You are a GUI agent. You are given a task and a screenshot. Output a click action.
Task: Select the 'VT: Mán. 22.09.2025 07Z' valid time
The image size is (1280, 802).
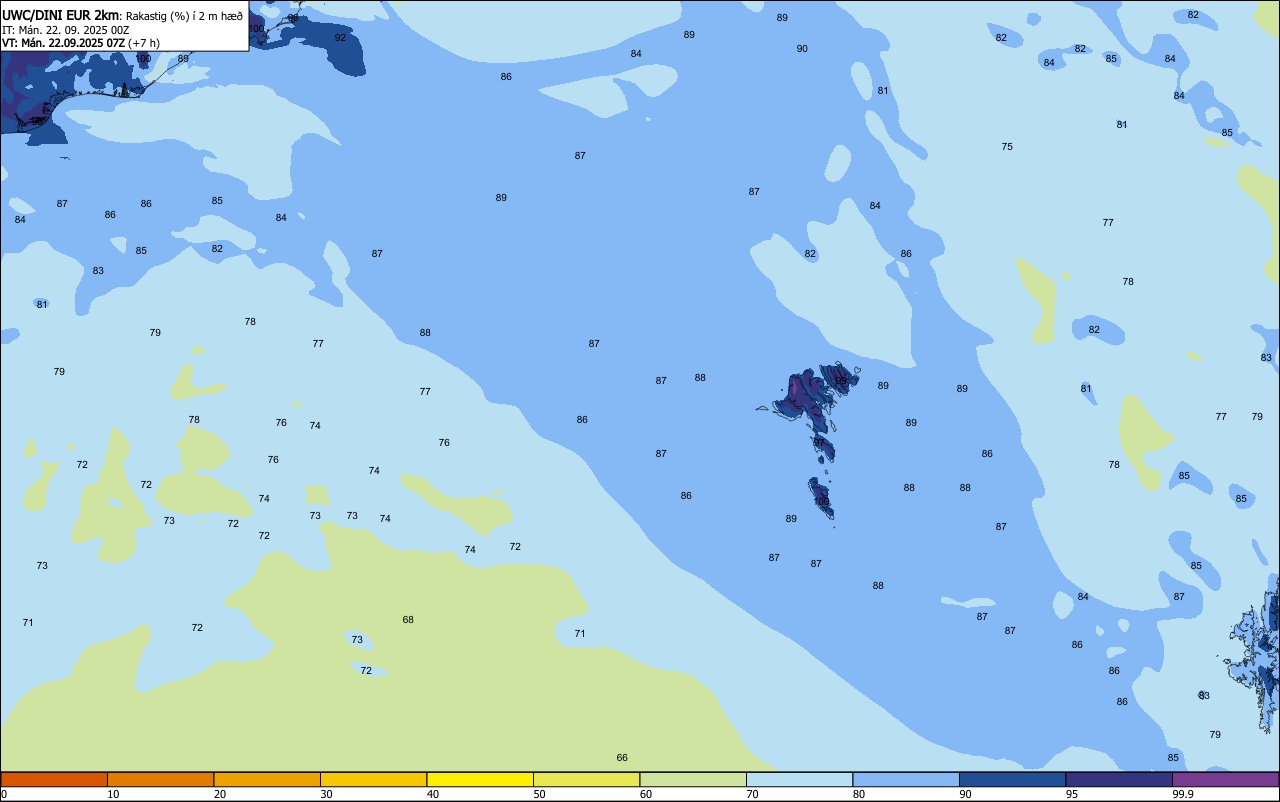63,43
